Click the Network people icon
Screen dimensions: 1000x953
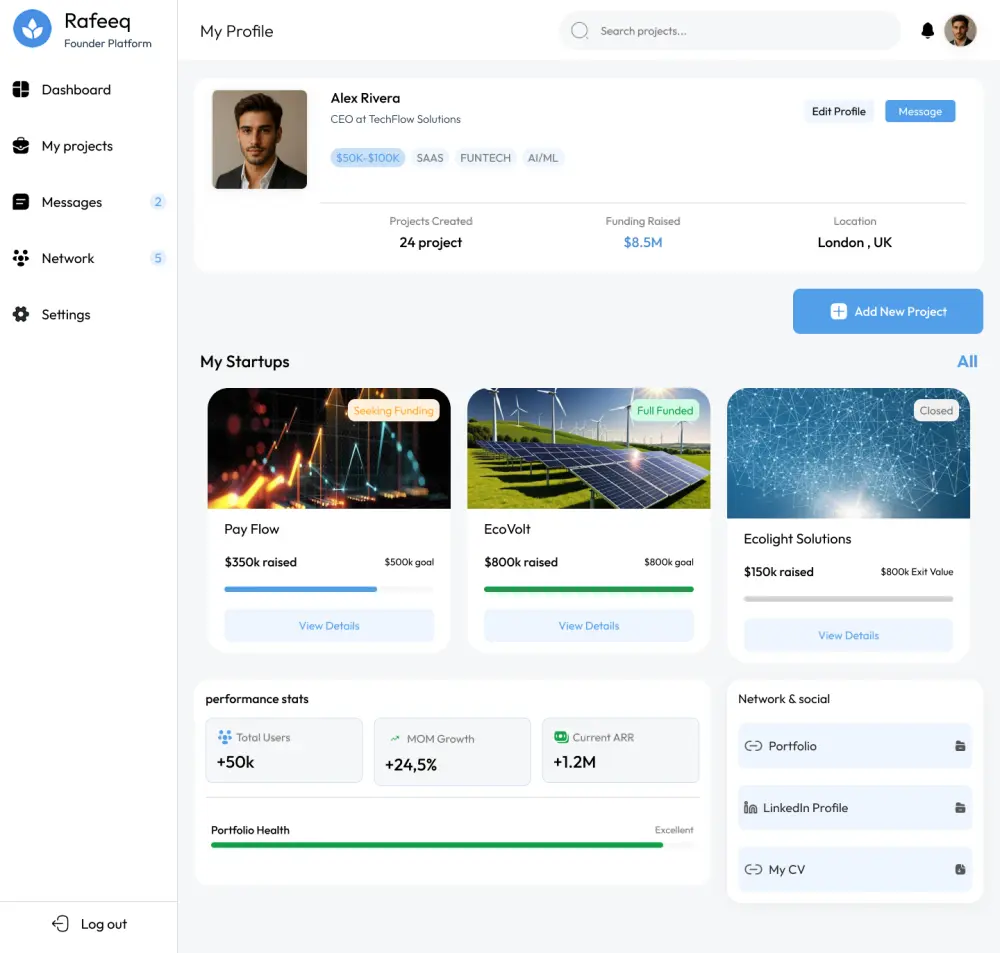(x=22, y=258)
